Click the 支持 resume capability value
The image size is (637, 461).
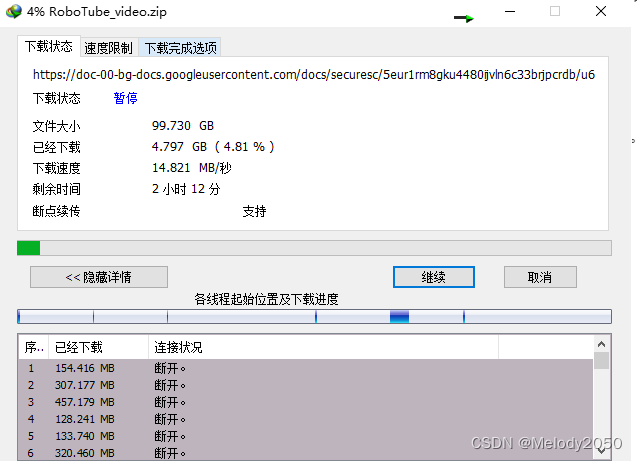click(x=254, y=211)
